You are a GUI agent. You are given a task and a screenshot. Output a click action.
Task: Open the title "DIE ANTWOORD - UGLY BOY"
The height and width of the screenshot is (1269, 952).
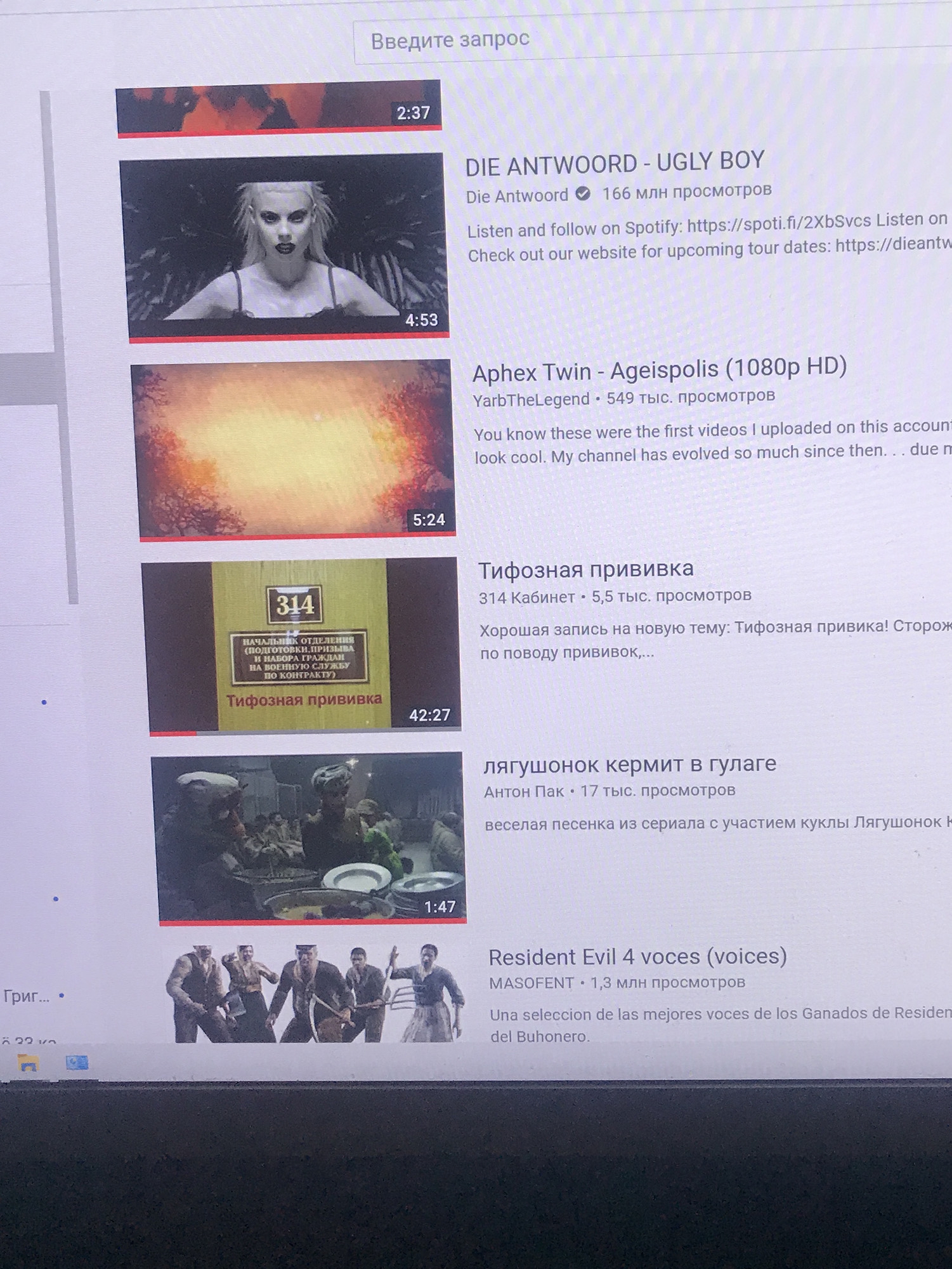coord(615,164)
